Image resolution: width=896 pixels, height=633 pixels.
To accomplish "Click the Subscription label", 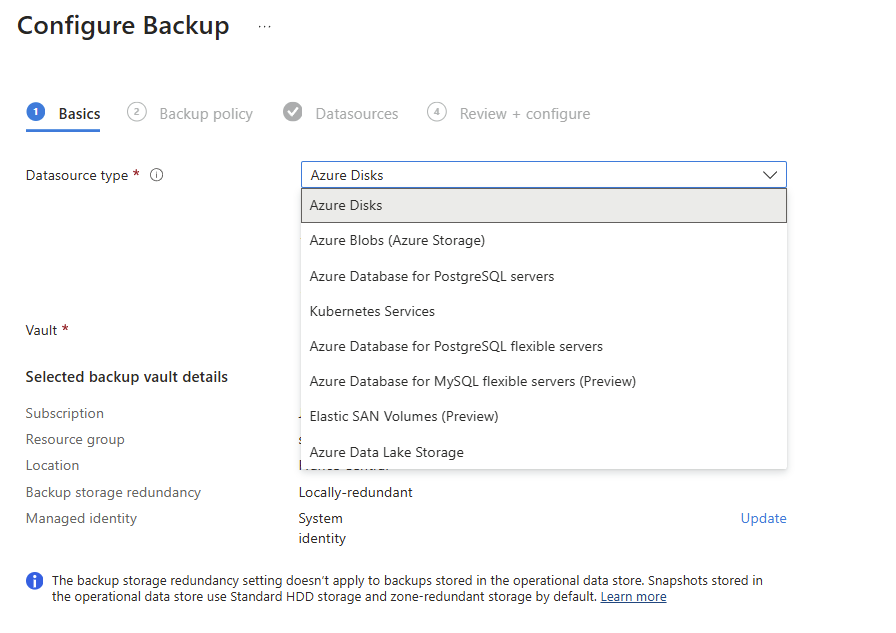I will pos(65,413).
